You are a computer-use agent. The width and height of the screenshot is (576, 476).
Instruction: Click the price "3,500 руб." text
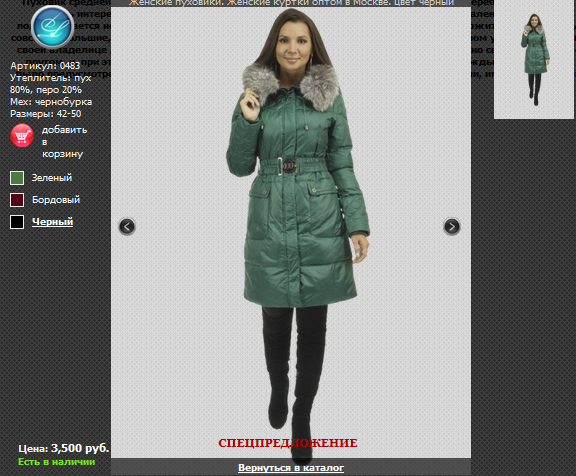point(80,448)
